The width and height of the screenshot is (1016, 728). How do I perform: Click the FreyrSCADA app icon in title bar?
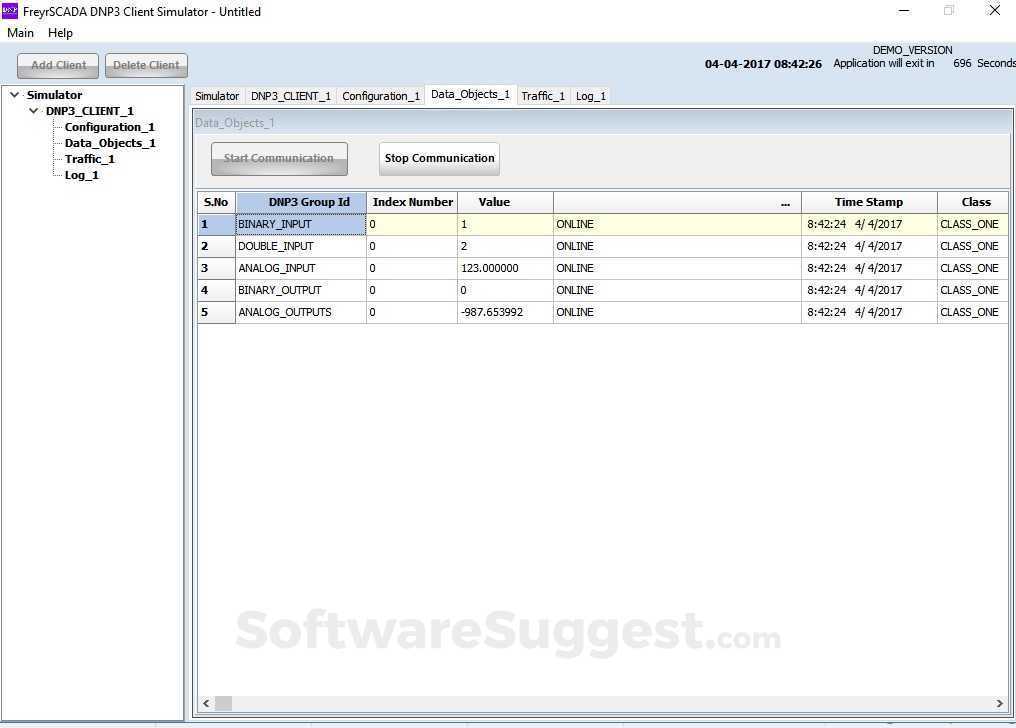tap(12, 11)
